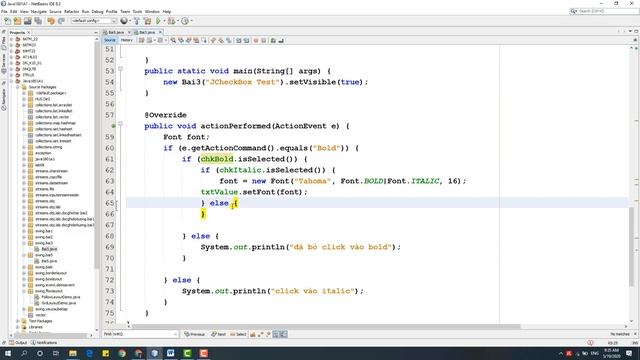Click the Debug Project toolbar icon
Viewport: 640px width, 360px height.
171,21
